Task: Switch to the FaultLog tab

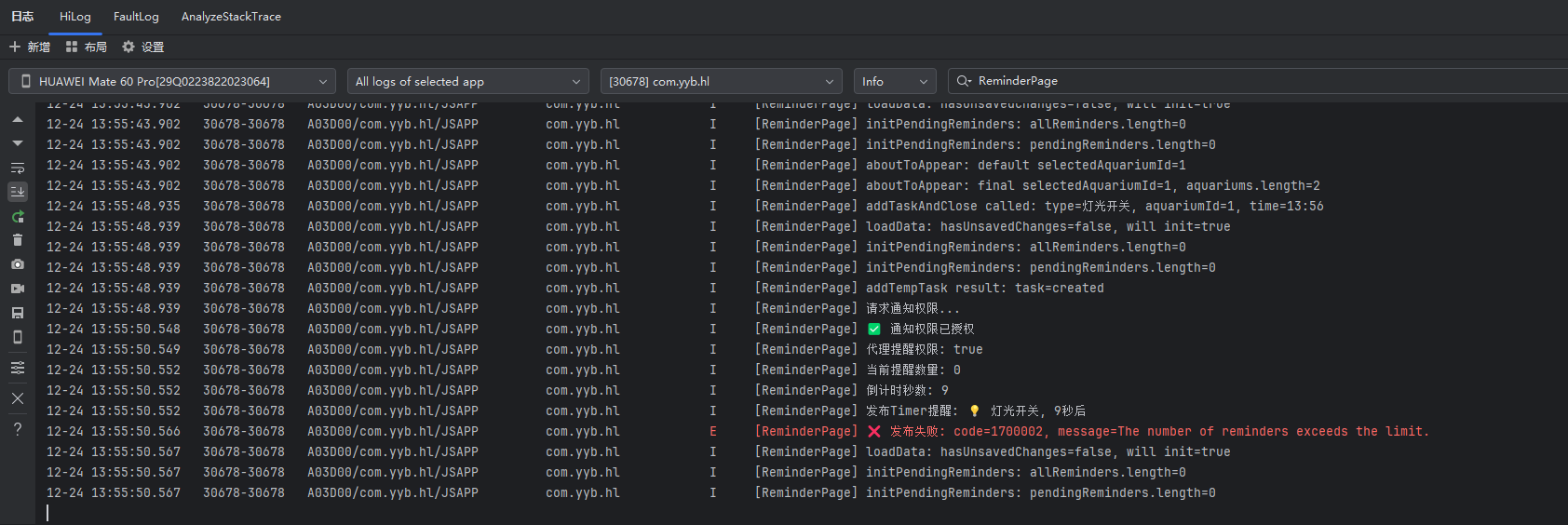Action: pyautogui.click(x=136, y=17)
